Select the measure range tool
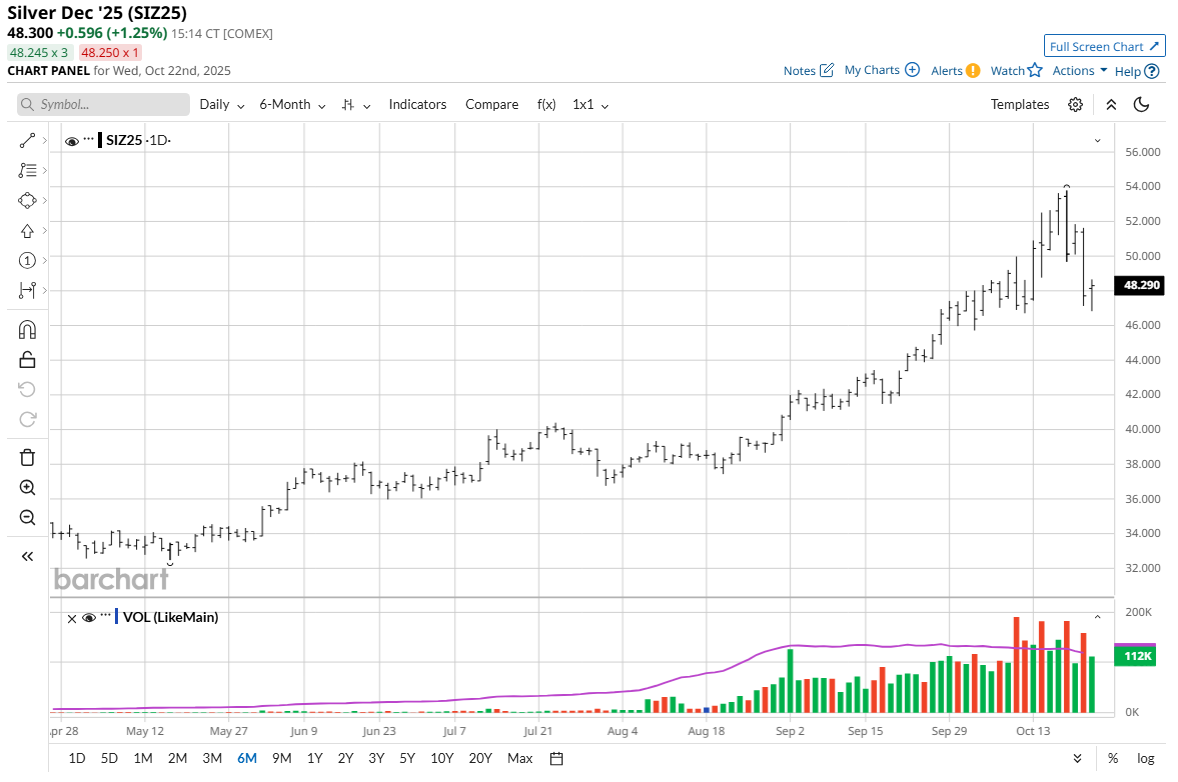This screenshot has height=782, width=1178. point(27,291)
